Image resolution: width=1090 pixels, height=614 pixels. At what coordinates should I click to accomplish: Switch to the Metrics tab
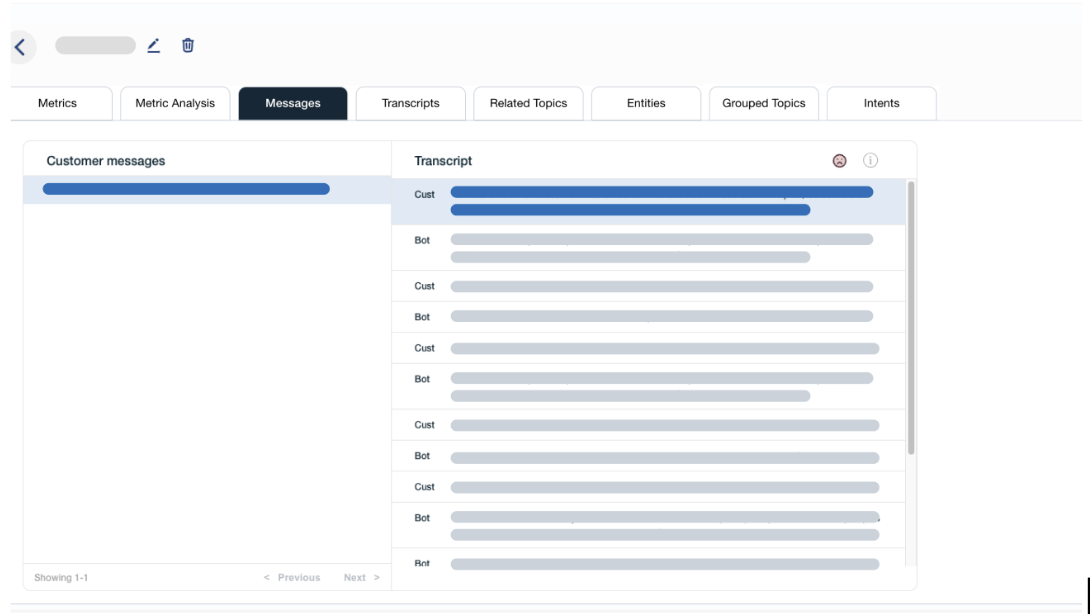tap(57, 103)
